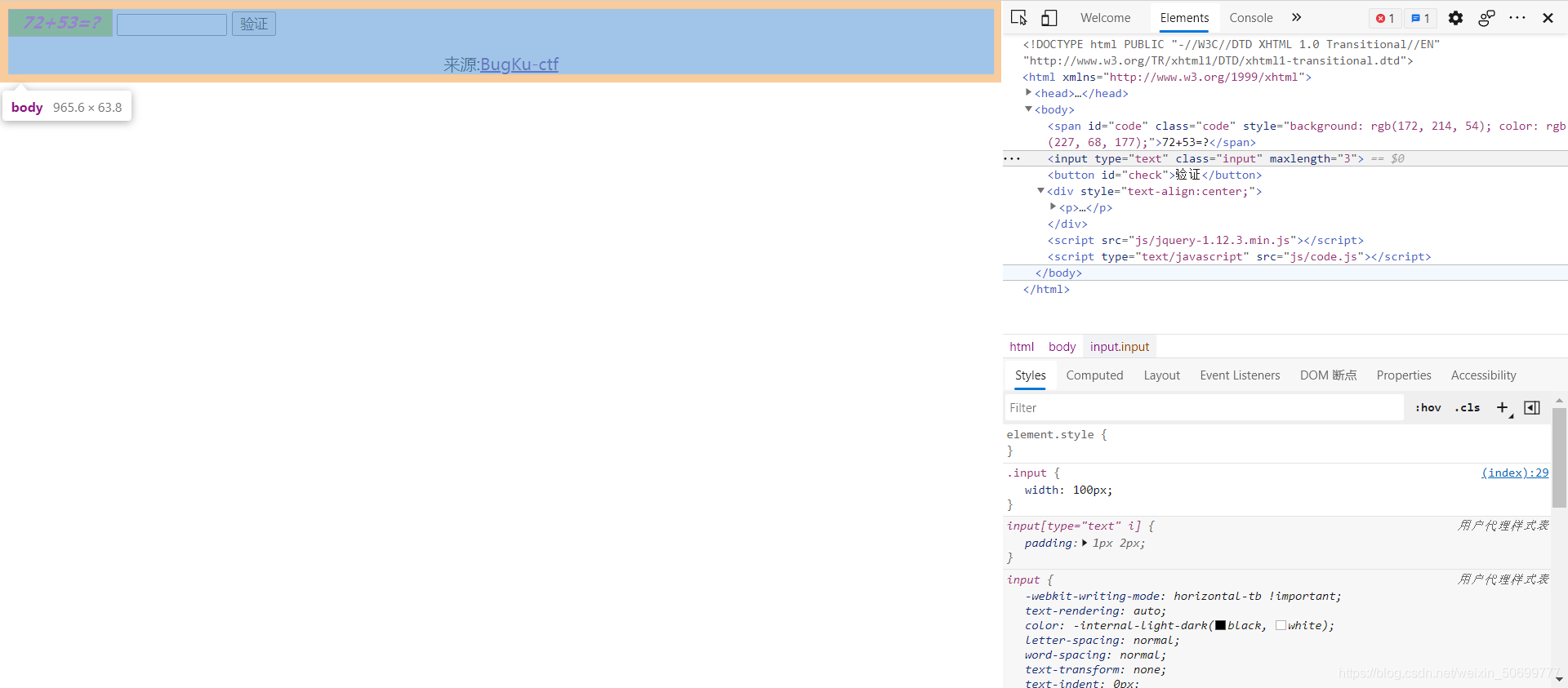Switch to the Elements tab
Image resolution: width=1568 pixels, height=688 pixels.
click(x=1184, y=18)
